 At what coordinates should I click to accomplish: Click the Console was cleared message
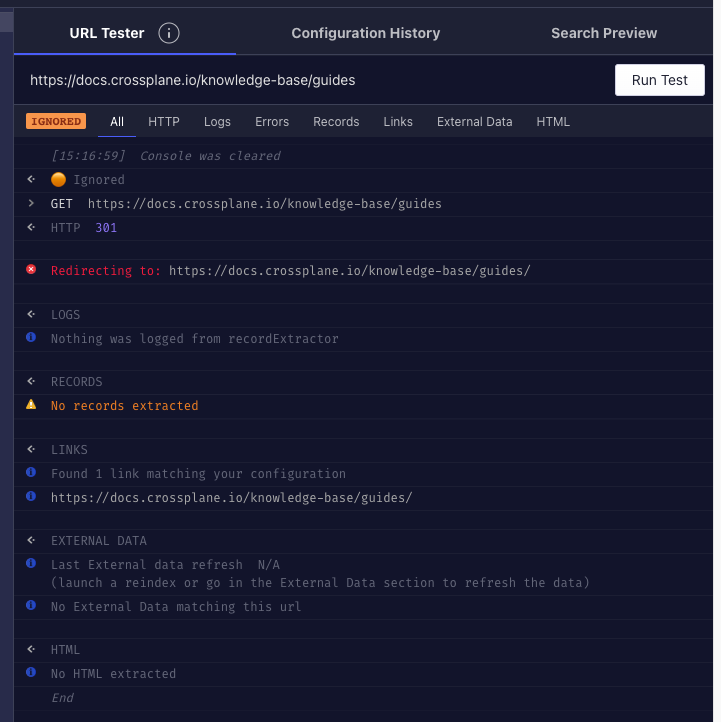[210, 156]
